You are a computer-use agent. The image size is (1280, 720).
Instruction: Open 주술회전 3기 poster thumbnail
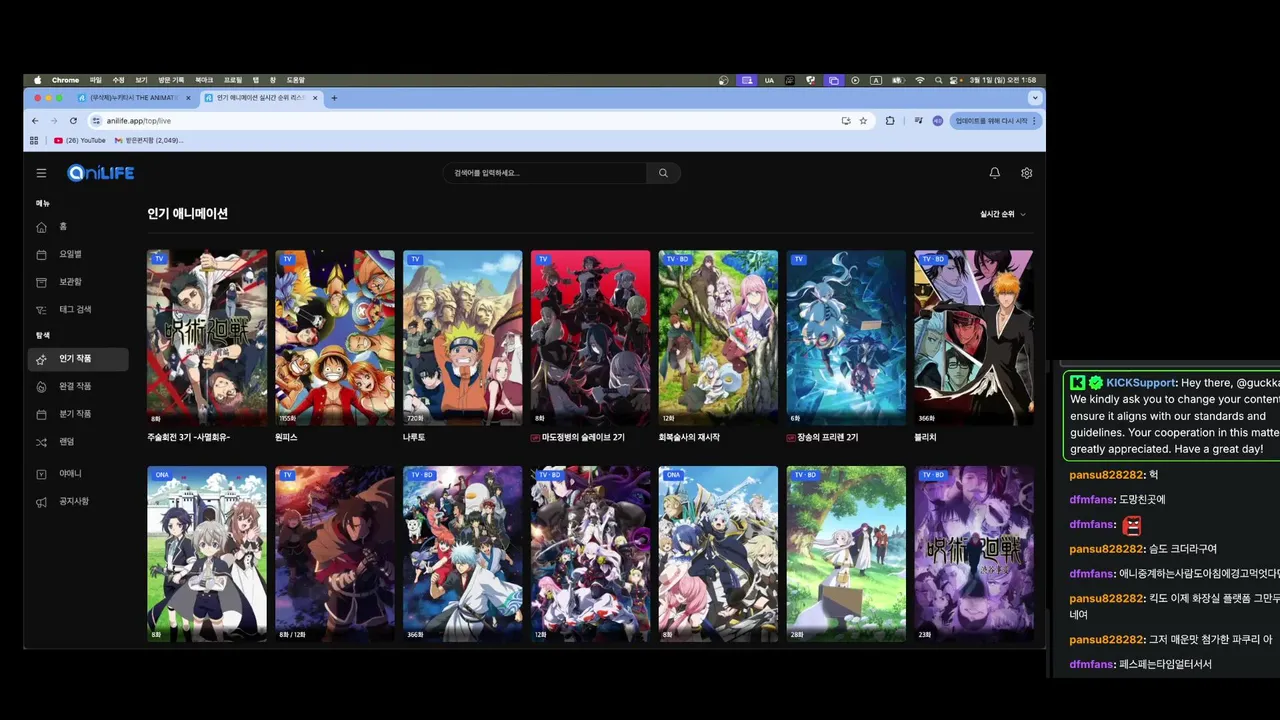coord(207,338)
